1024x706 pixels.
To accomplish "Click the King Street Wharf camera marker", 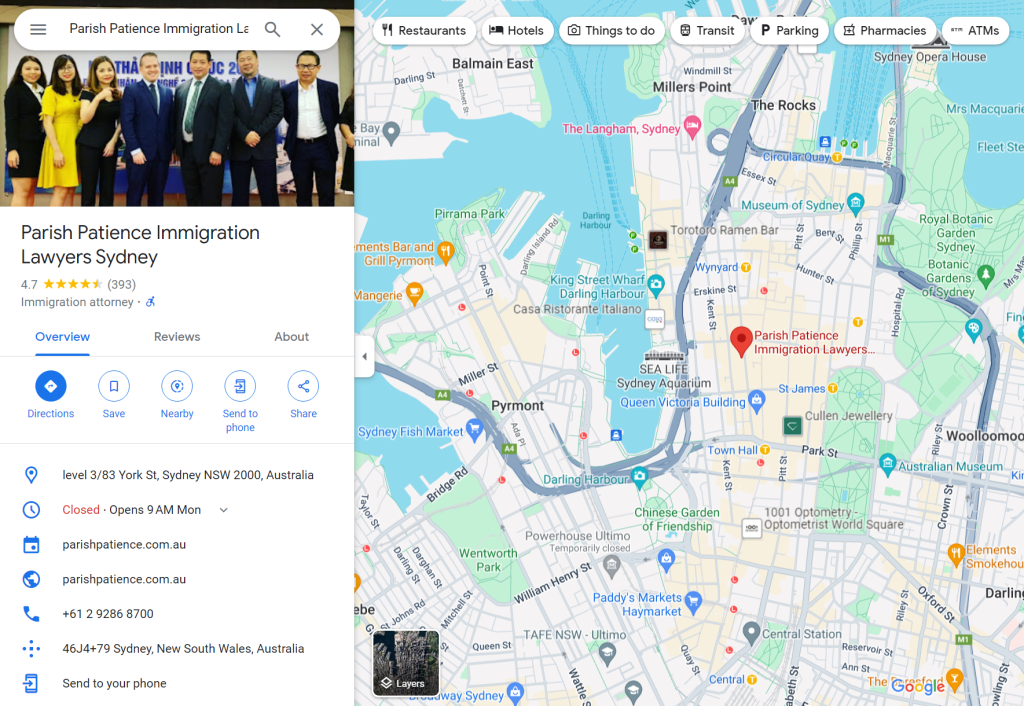I will point(656,284).
